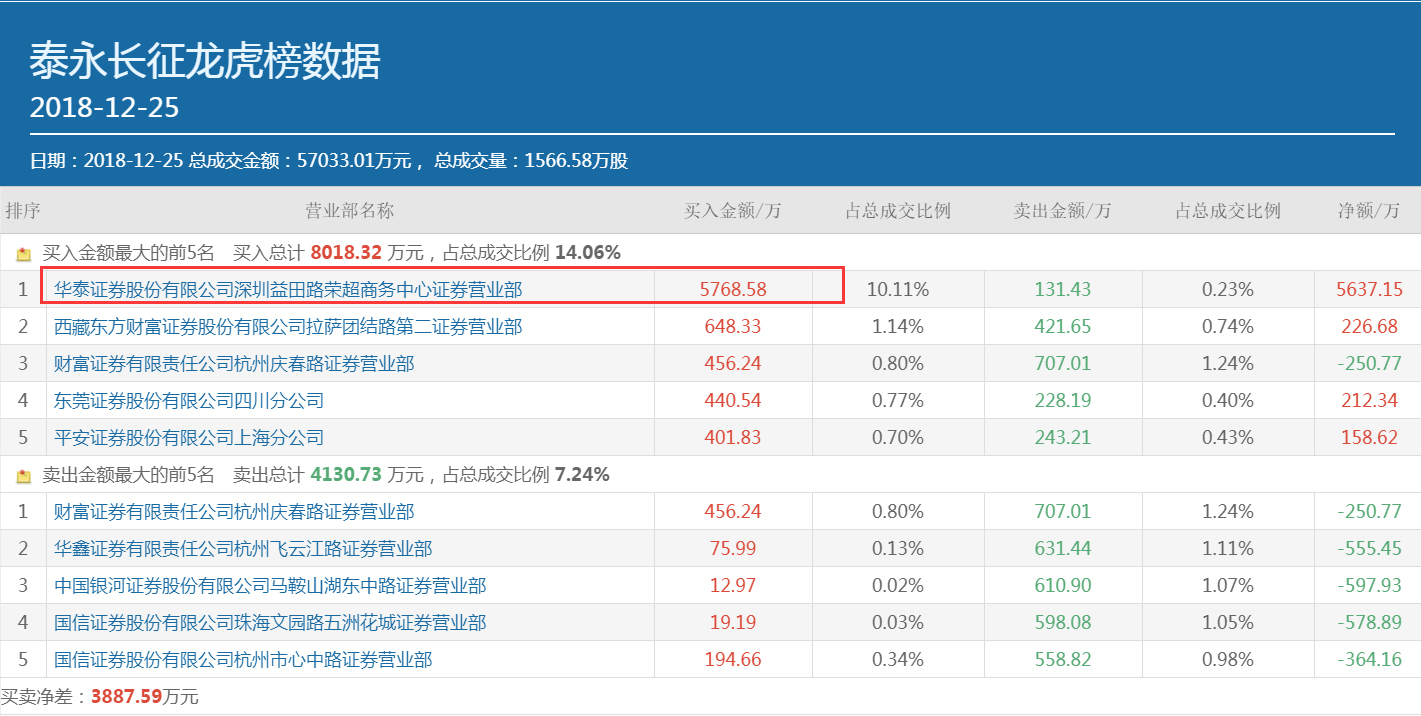Click the title 泰永长征龙虎榜数据

pyautogui.click(x=205, y=62)
